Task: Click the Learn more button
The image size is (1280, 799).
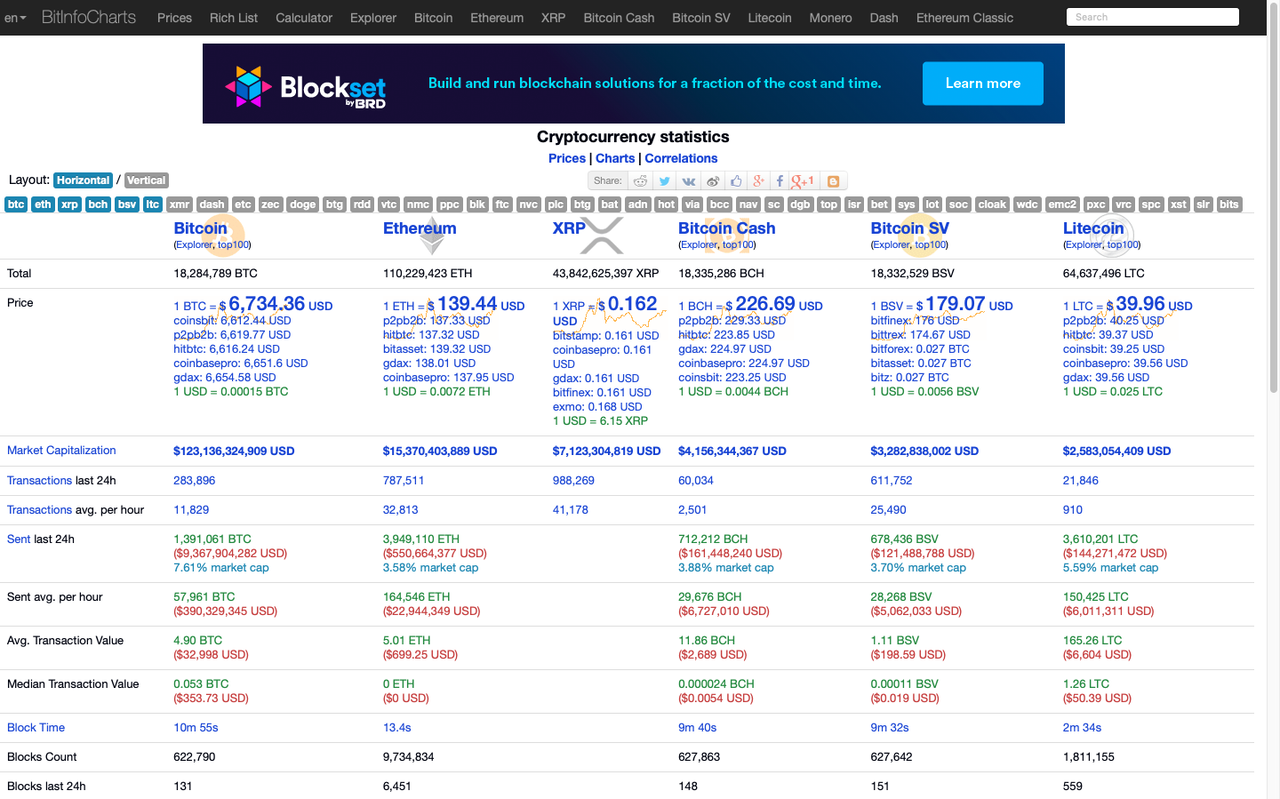Action: 982,83
